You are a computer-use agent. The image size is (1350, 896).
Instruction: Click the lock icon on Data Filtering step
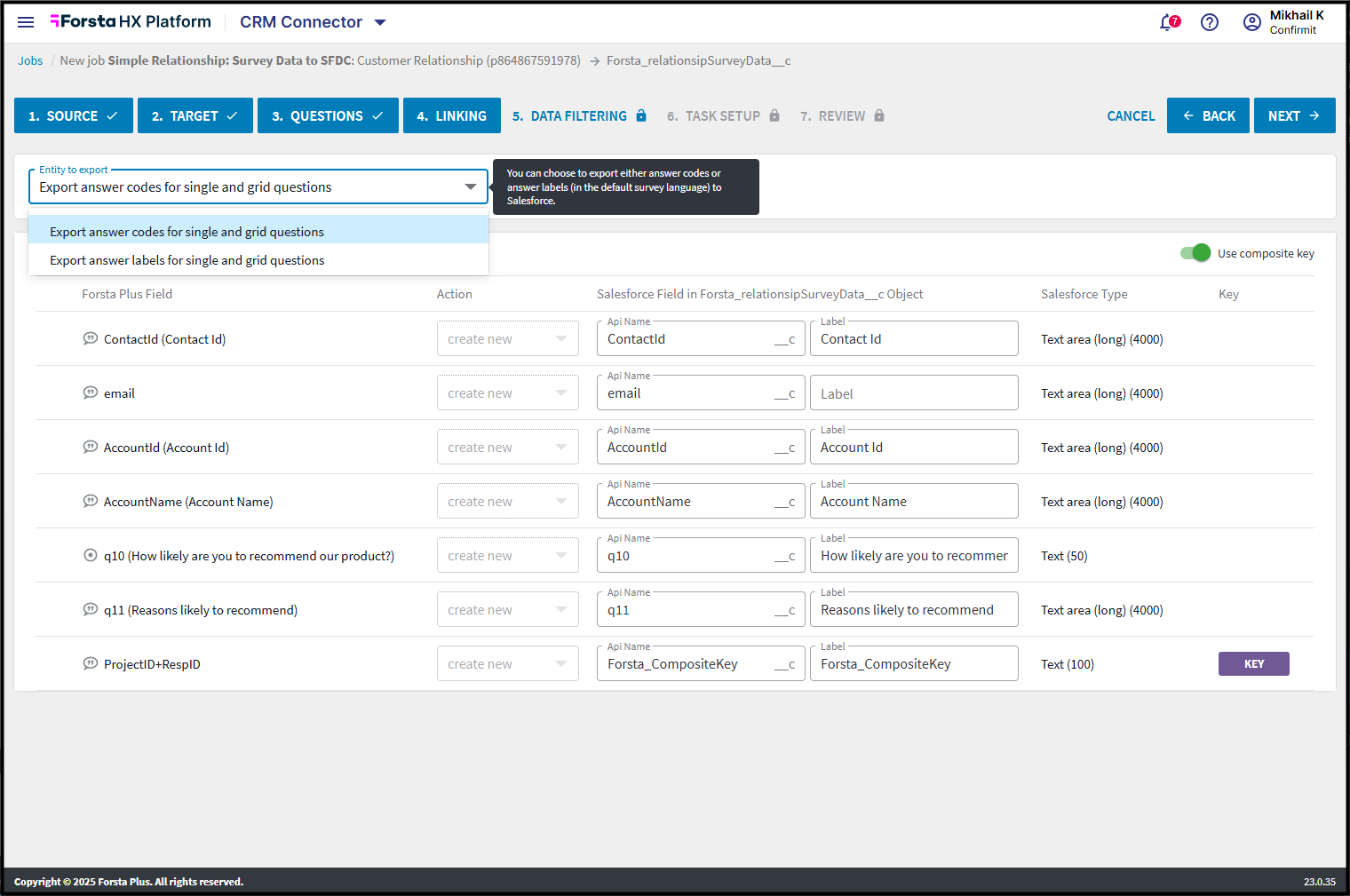pos(641,115)
